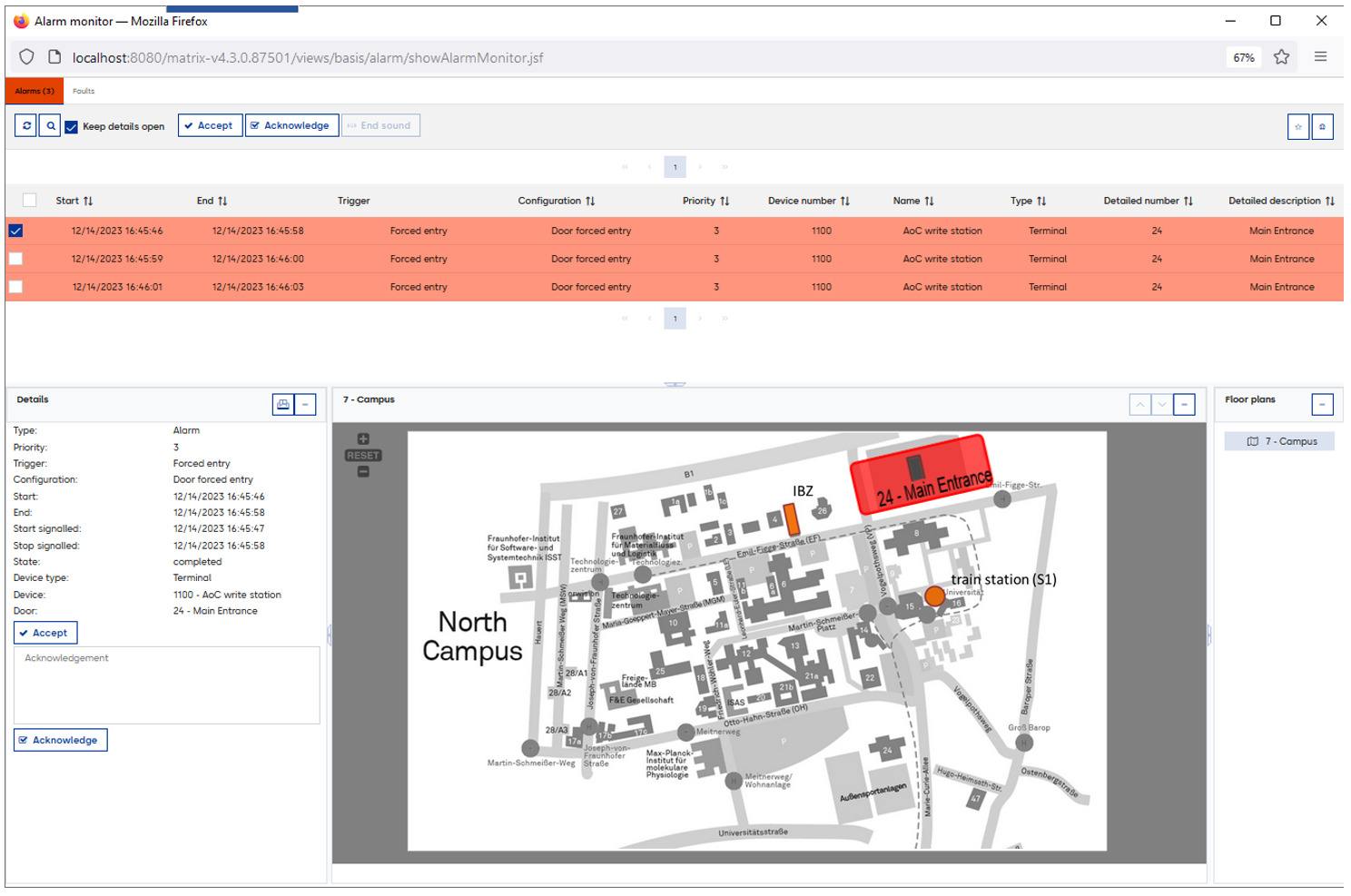
Task: Reset the campus map zoom level
Action: point(363,456)
